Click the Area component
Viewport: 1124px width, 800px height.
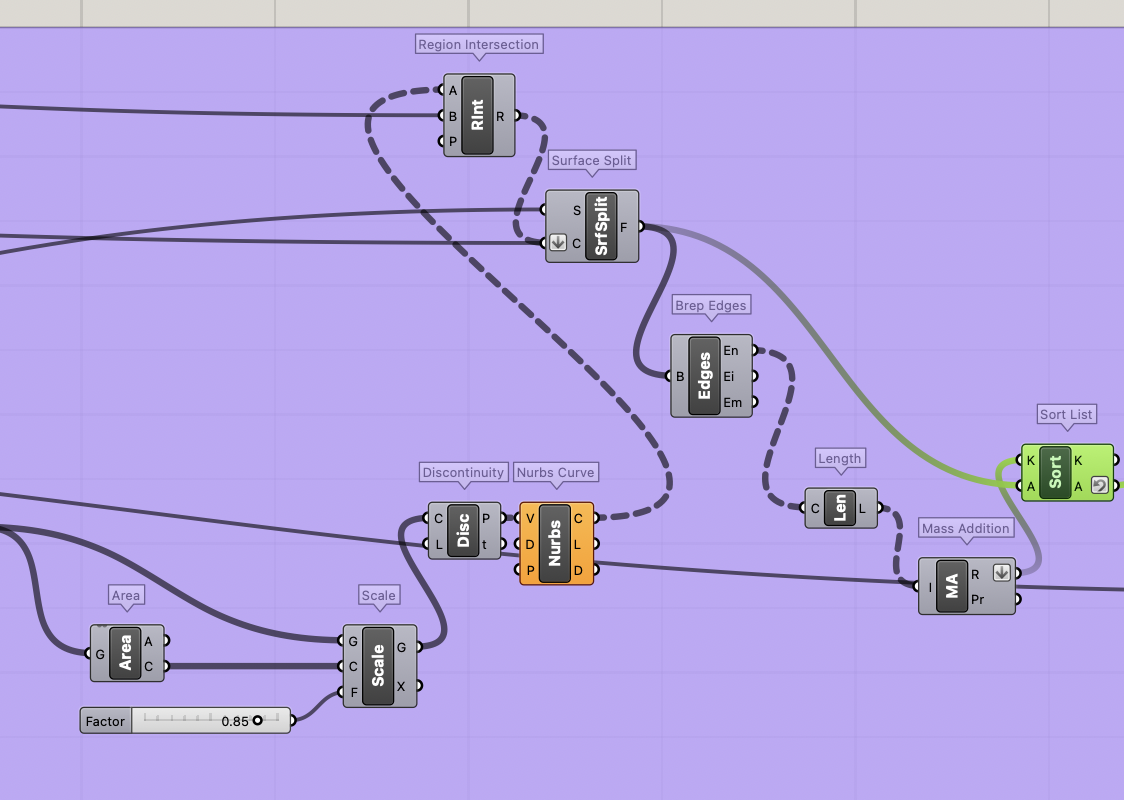click(x=126, y=654)
